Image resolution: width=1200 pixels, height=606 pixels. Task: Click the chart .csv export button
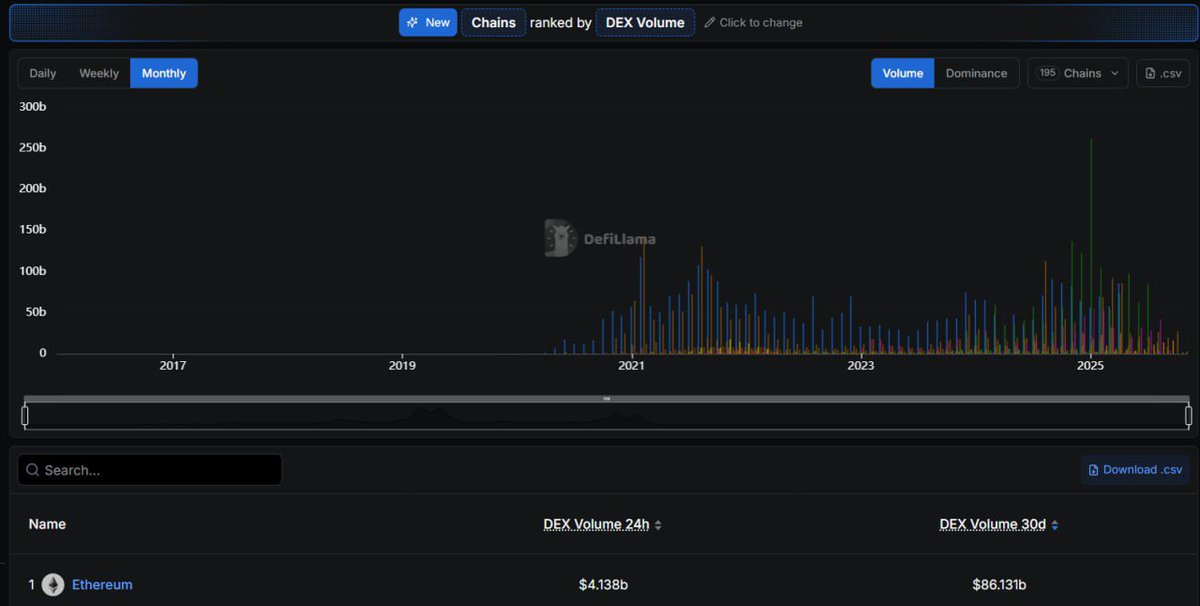(x=1163, y=73)
